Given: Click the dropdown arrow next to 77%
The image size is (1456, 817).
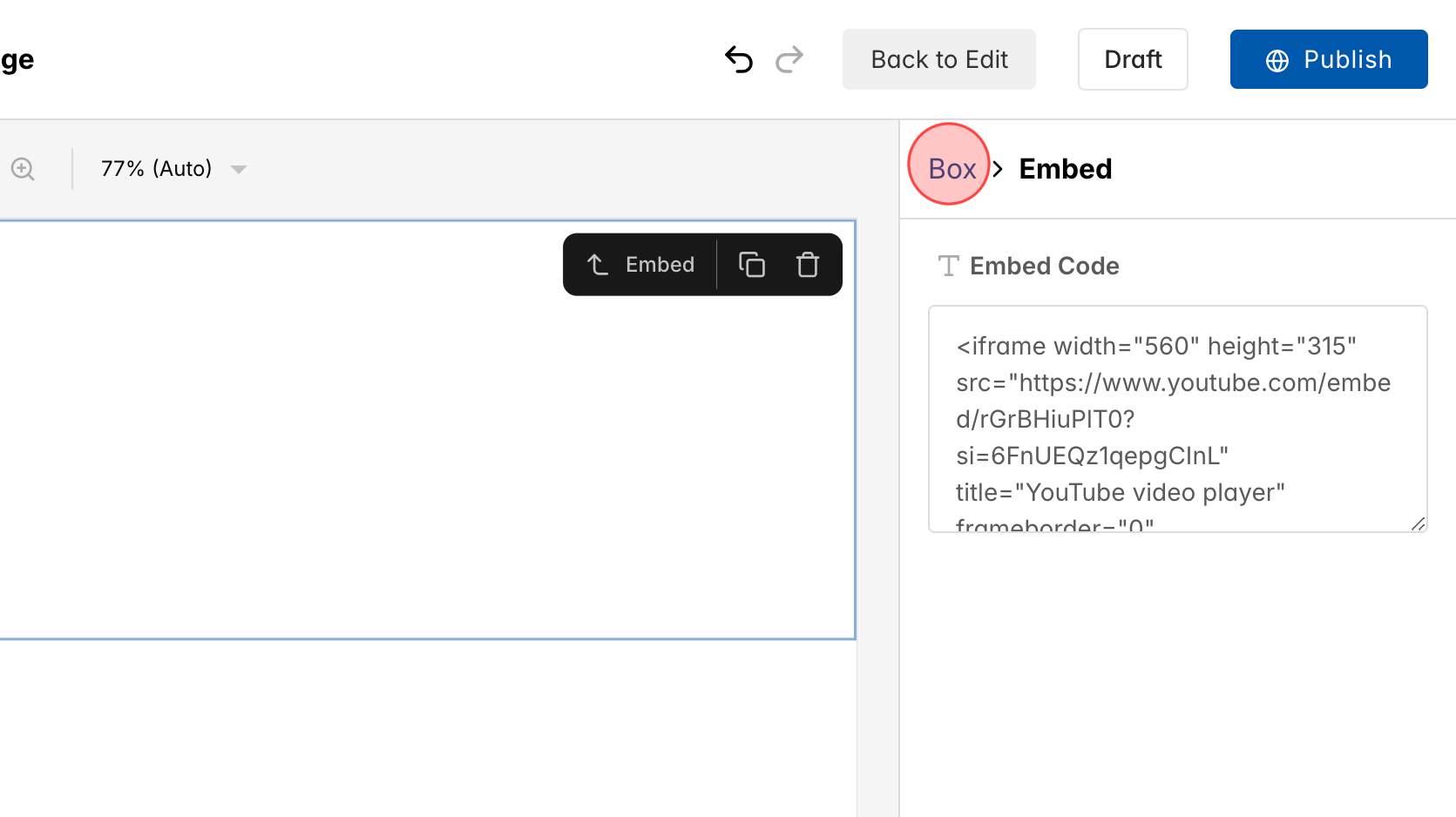Looking at the screenshot, I should (x=239, y=170).
